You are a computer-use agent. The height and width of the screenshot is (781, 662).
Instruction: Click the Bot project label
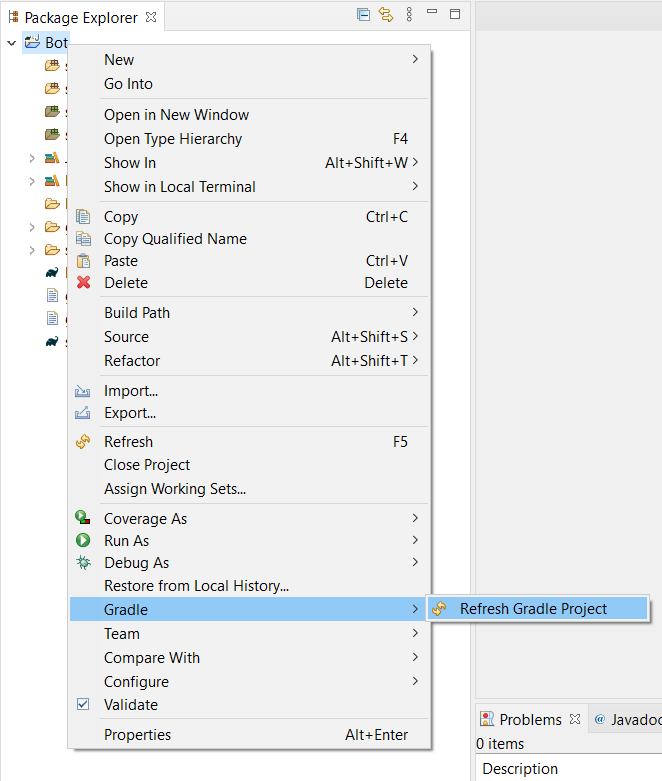pyautogui.click(x=56, y=43)
